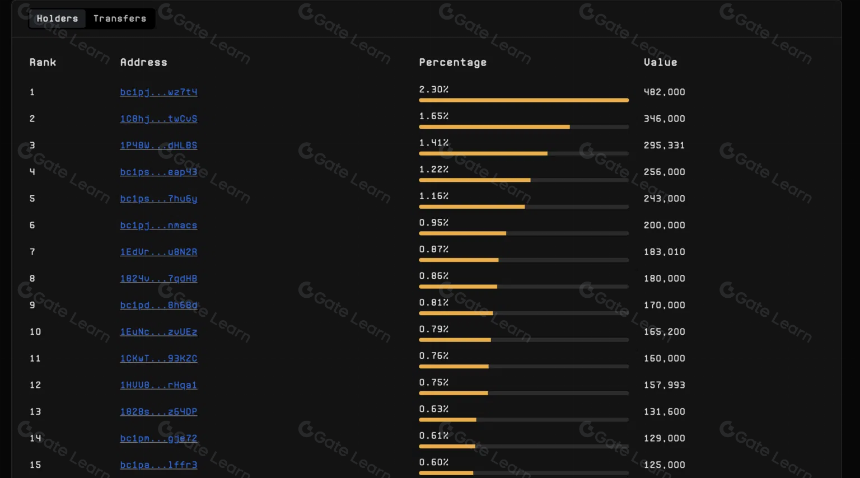Open the rank 13 holder address link
Viewport: 860px width, 478px height.
[159, 412]
